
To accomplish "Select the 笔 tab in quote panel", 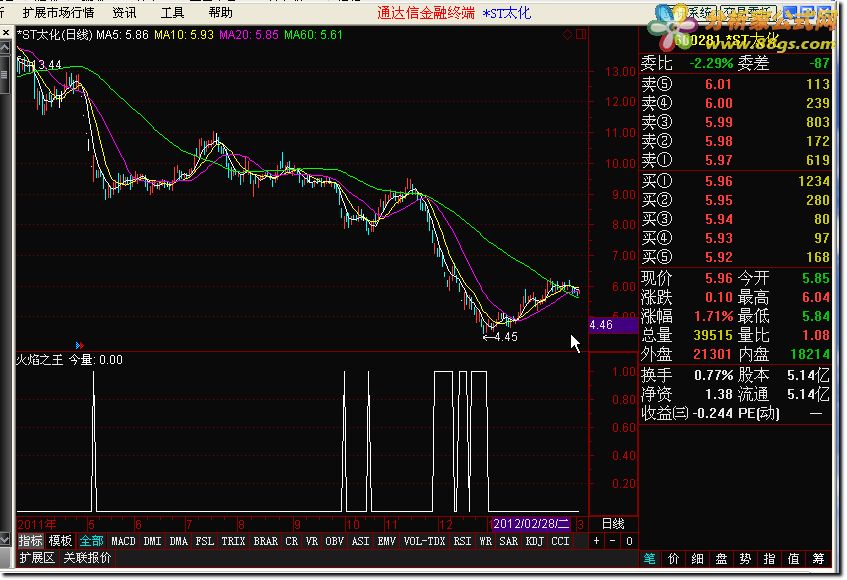I will (x=650, y=559).
